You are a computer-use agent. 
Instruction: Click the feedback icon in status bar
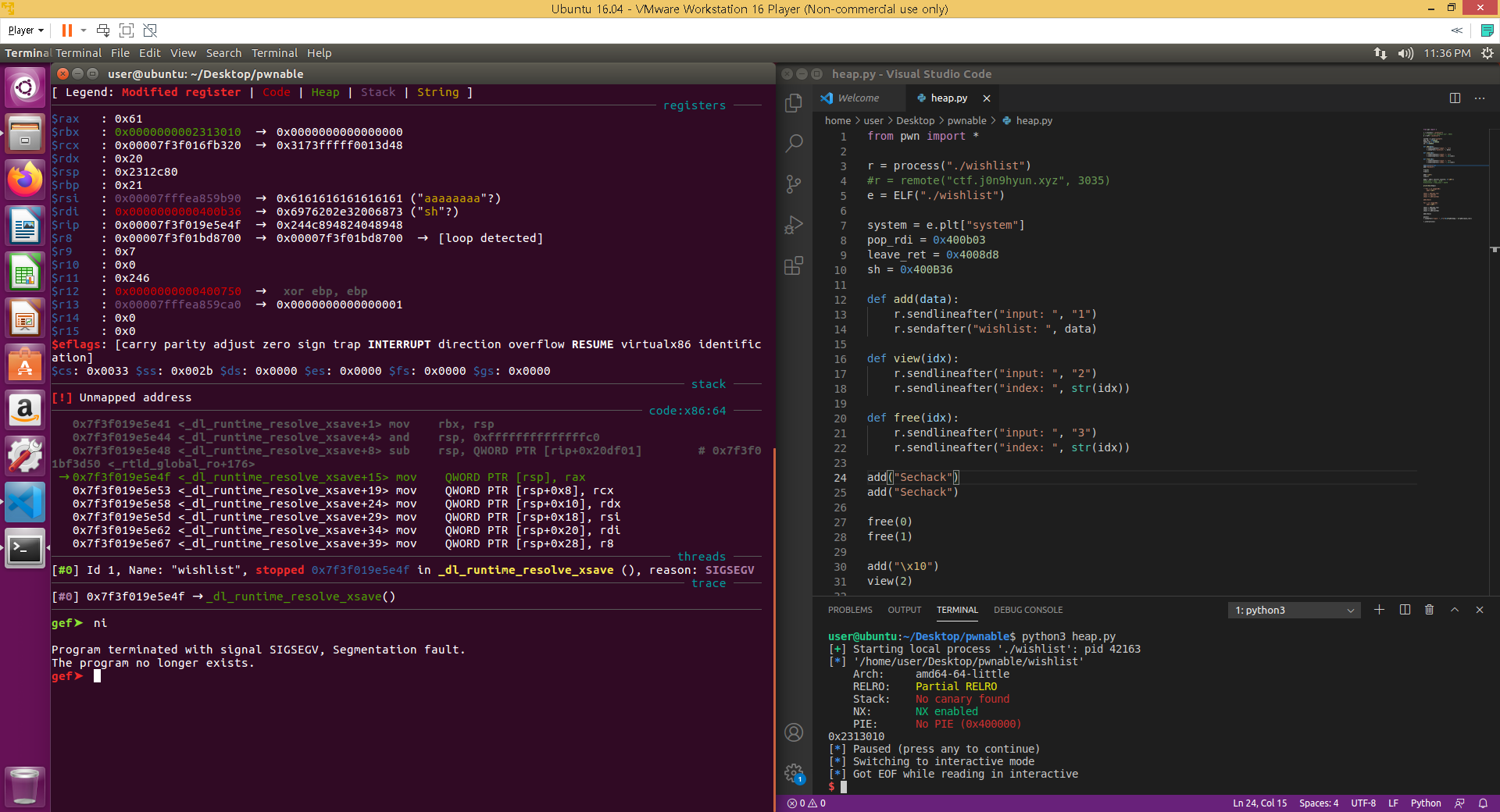coord(1459,803)
